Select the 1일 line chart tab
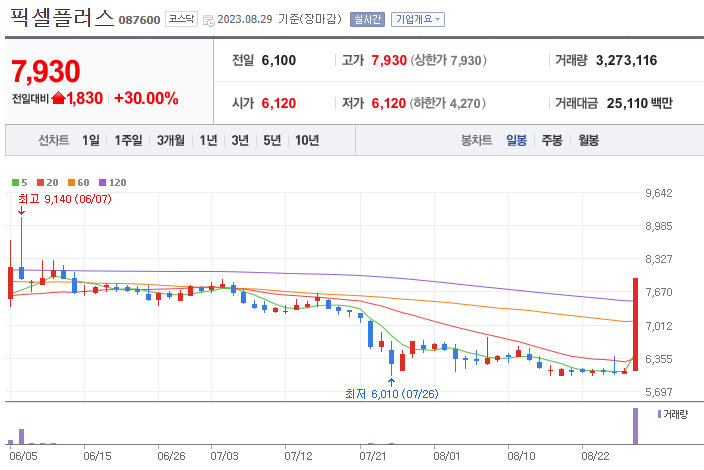The image size is (704, 470). point(91,141)
